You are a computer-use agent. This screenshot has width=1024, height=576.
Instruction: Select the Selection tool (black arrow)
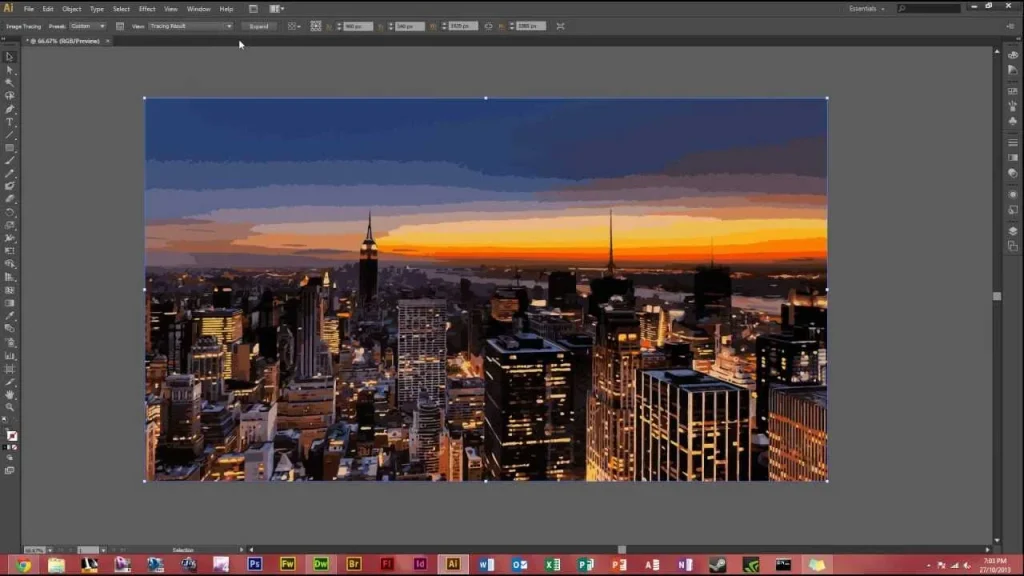(9, 57)
